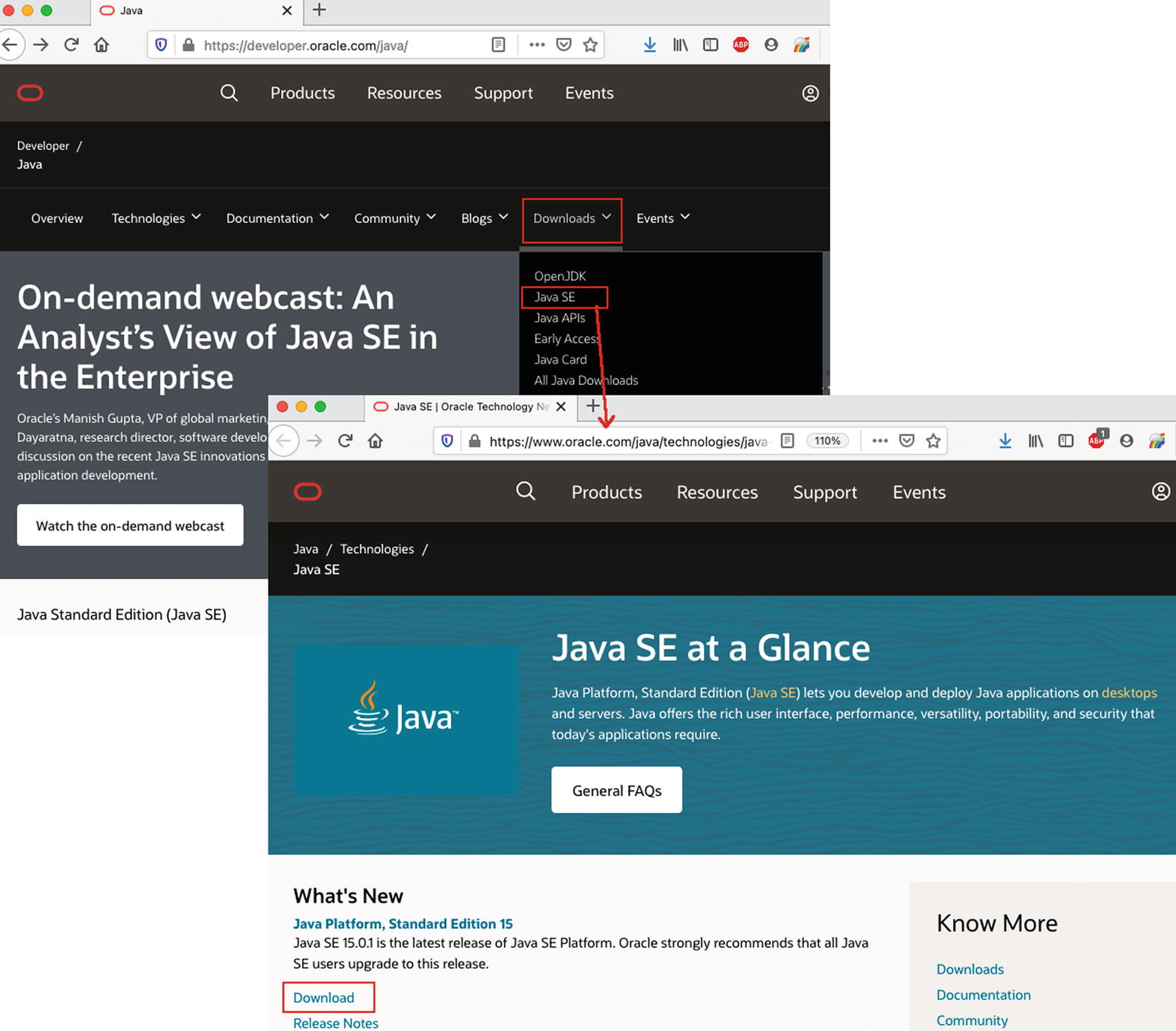Select OpenJDK from Downloads menu
The width and height of the screenshot is (1176, 1031).
[560, 276]
